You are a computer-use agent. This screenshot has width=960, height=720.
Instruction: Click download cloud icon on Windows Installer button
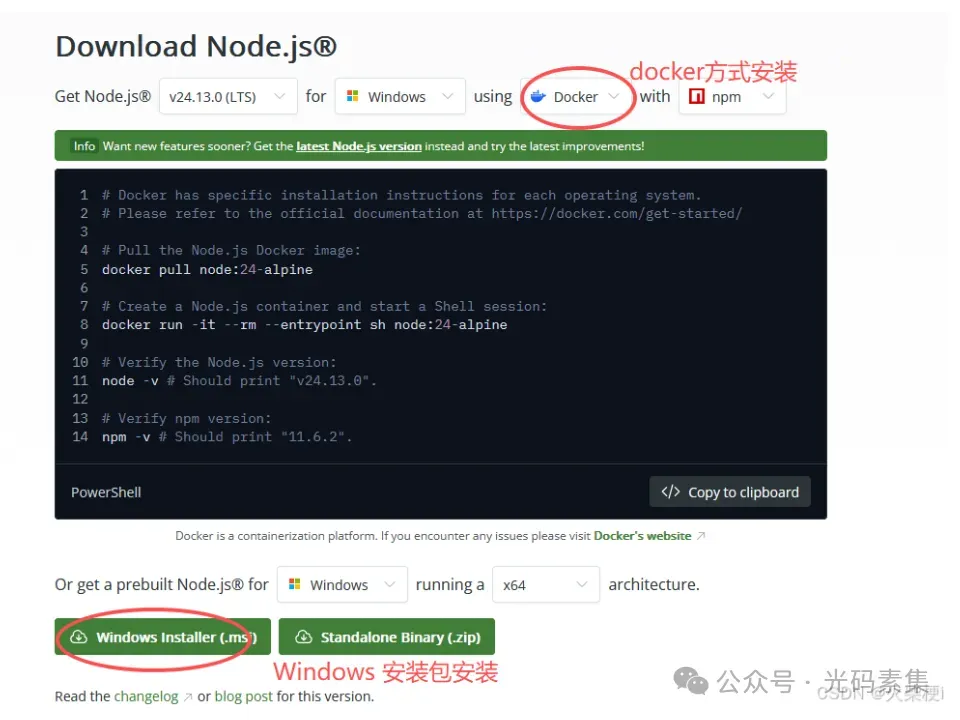click(x=78, y=637)
